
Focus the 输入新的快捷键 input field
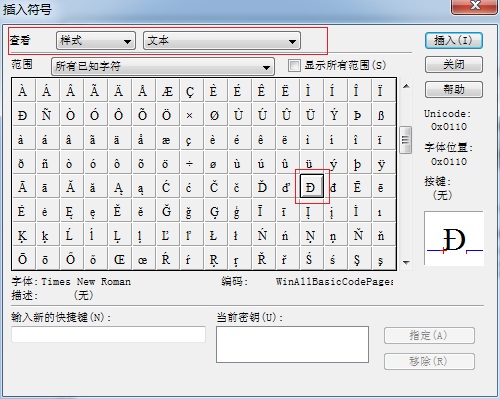(108, 334)
